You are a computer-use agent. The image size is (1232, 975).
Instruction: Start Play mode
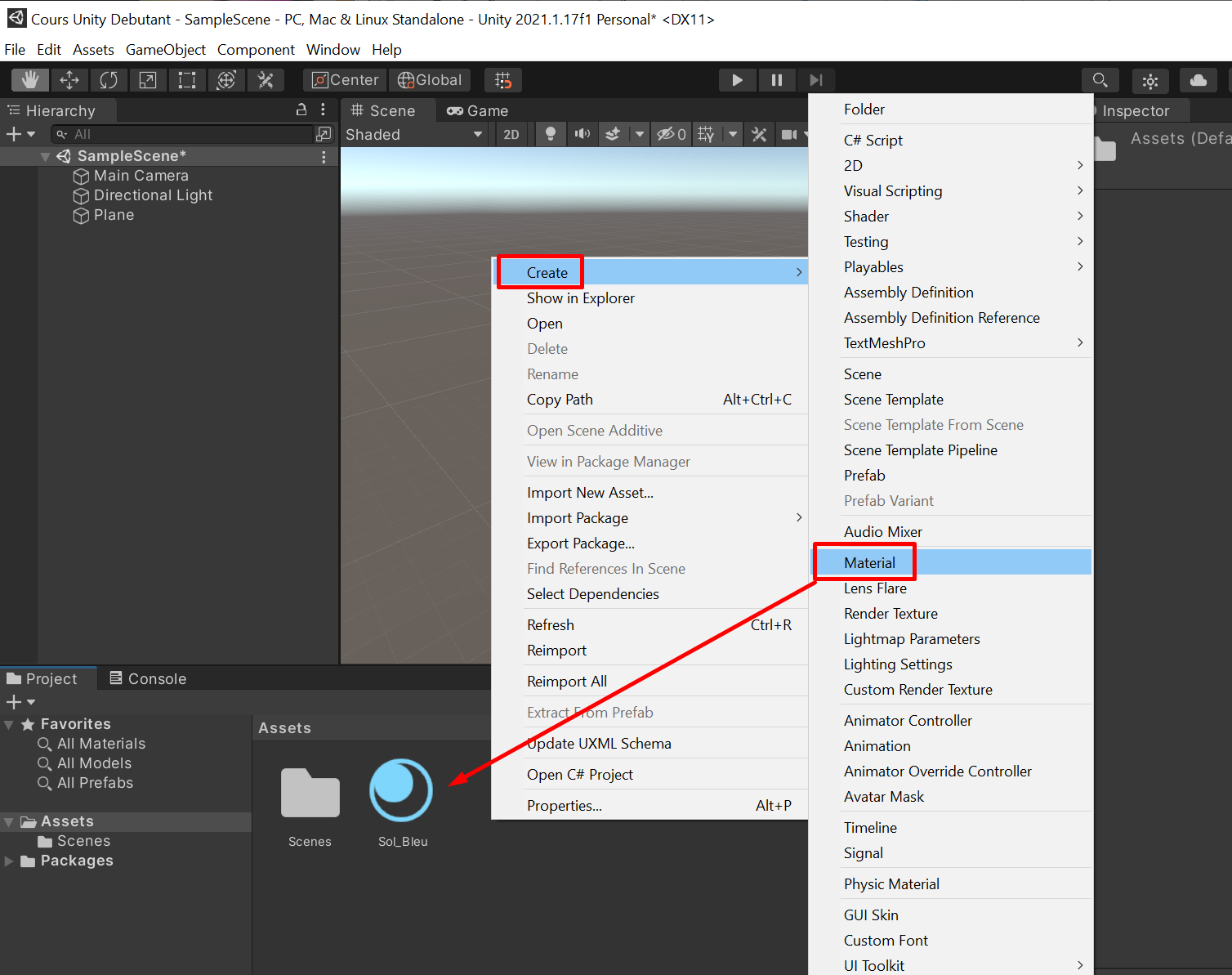pos(738,80)
